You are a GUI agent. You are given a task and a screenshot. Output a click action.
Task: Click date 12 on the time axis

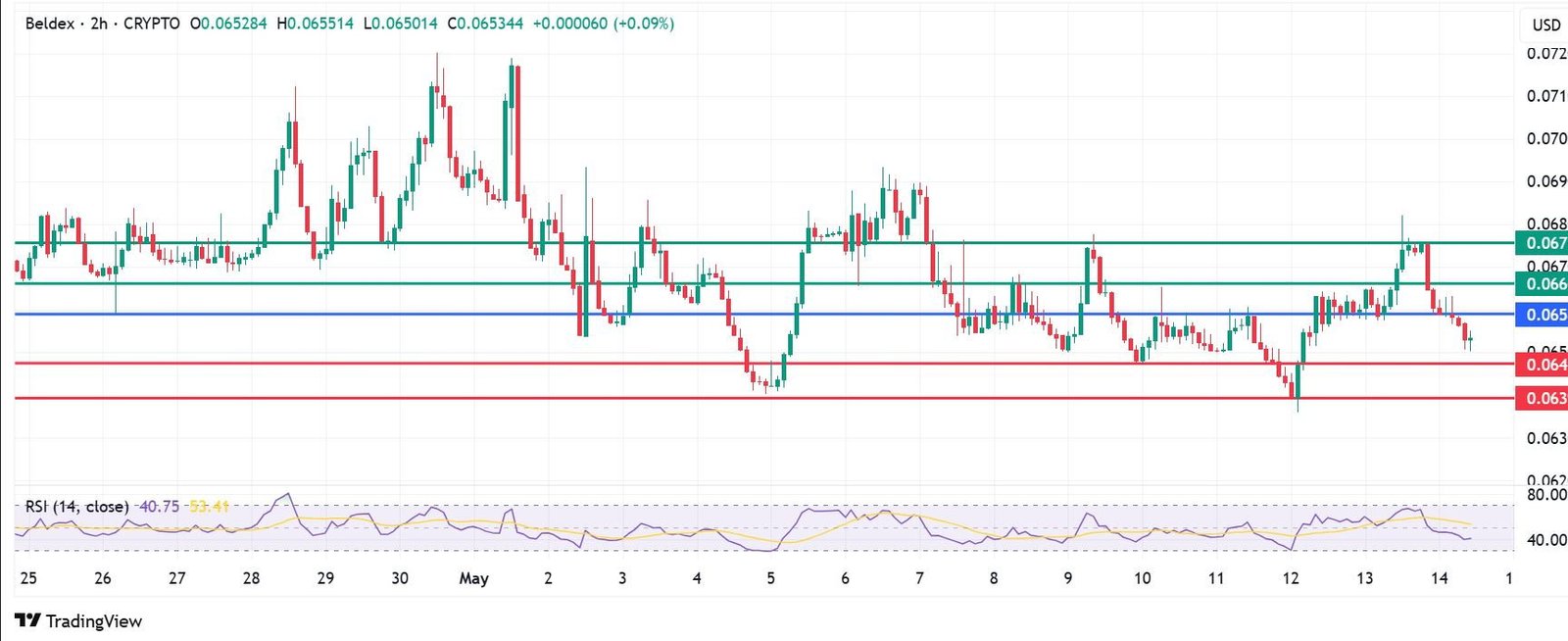pyautogui.click(x=1291, y=578)
